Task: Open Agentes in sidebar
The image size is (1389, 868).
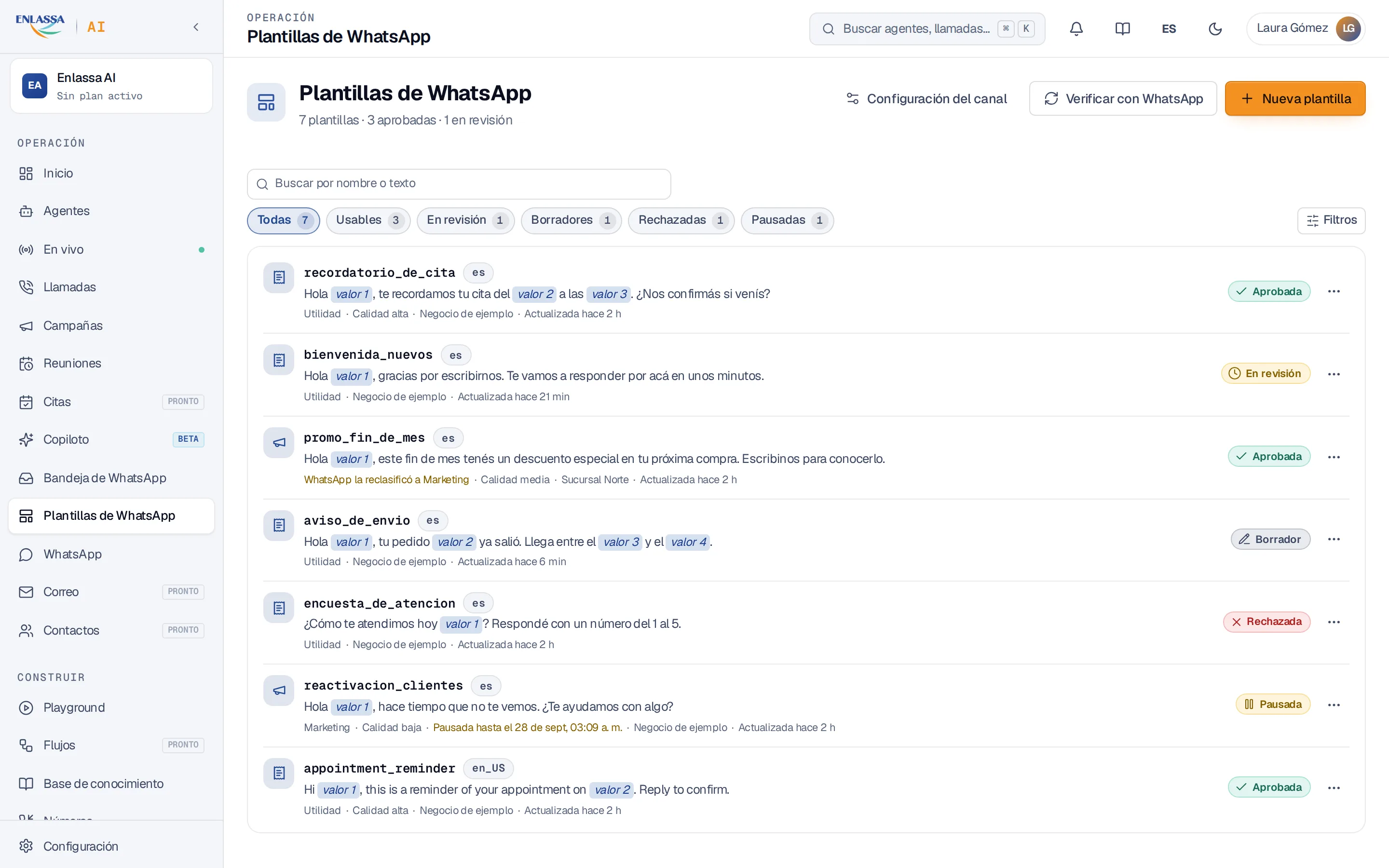Action: [111, 211]
